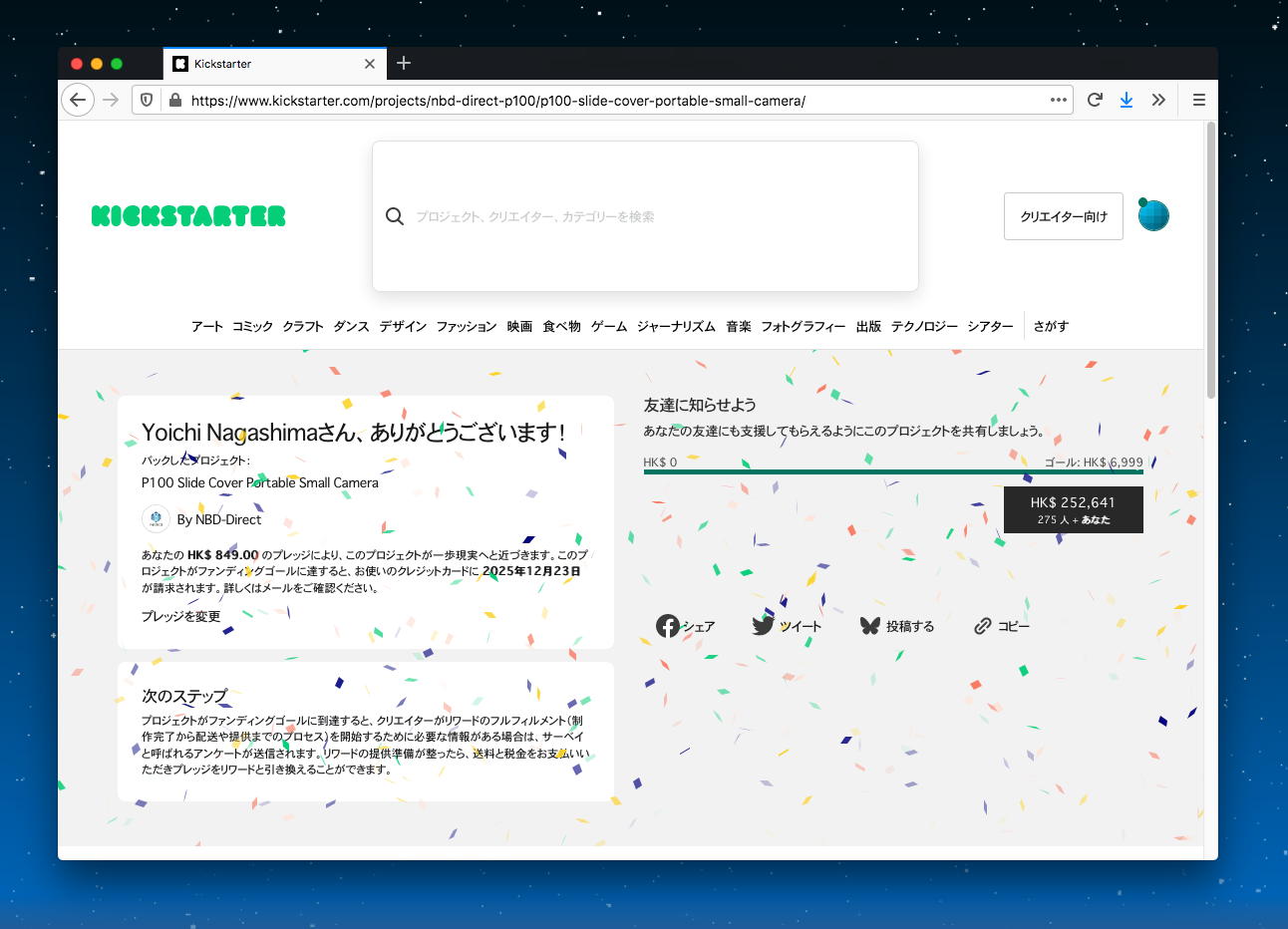Image resolution: width=1288 pixels, height=929 pixels.
Task: Post the project to Bluesky
Action: (896, 626)
